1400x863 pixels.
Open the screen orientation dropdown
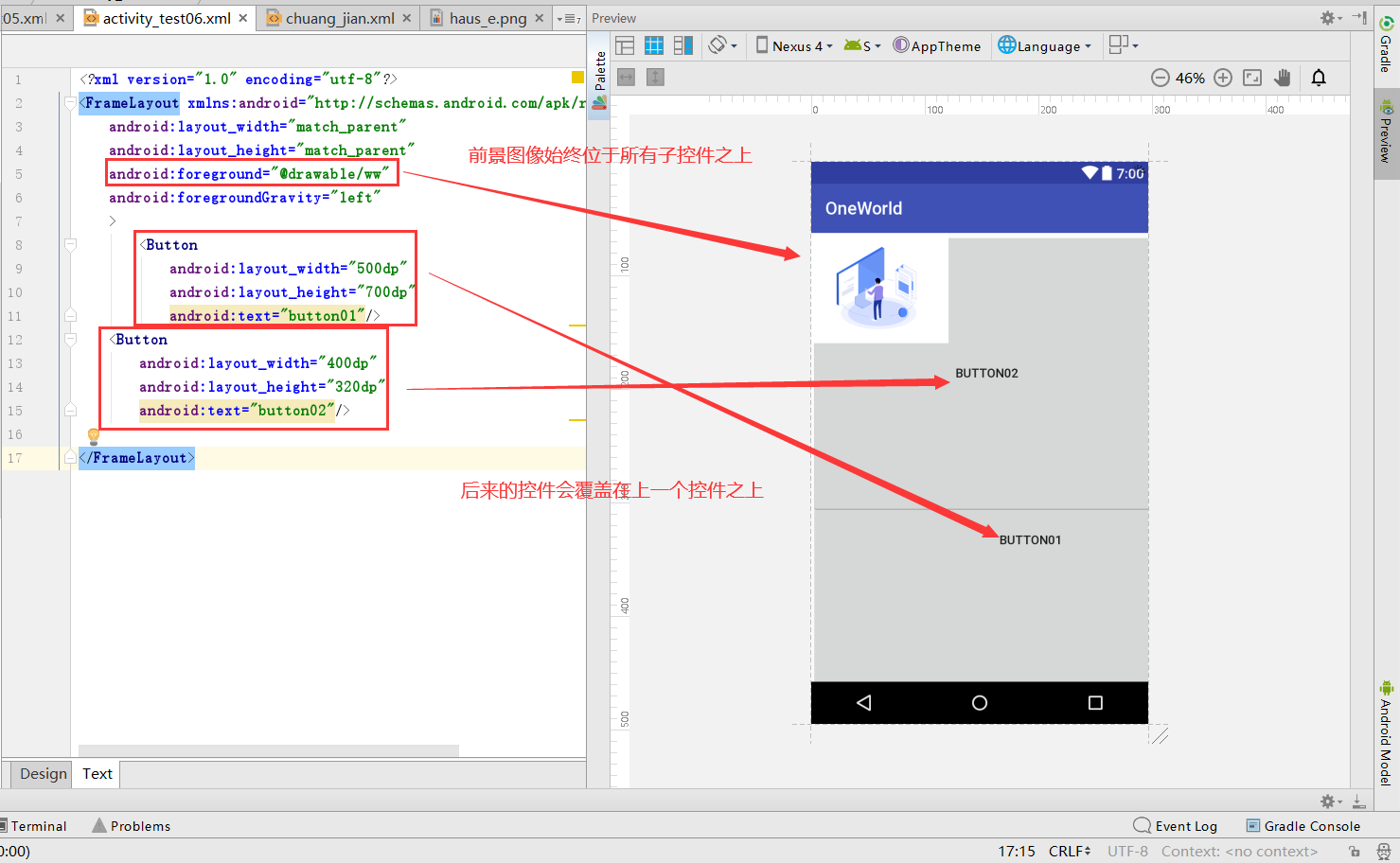click(723, 45)
